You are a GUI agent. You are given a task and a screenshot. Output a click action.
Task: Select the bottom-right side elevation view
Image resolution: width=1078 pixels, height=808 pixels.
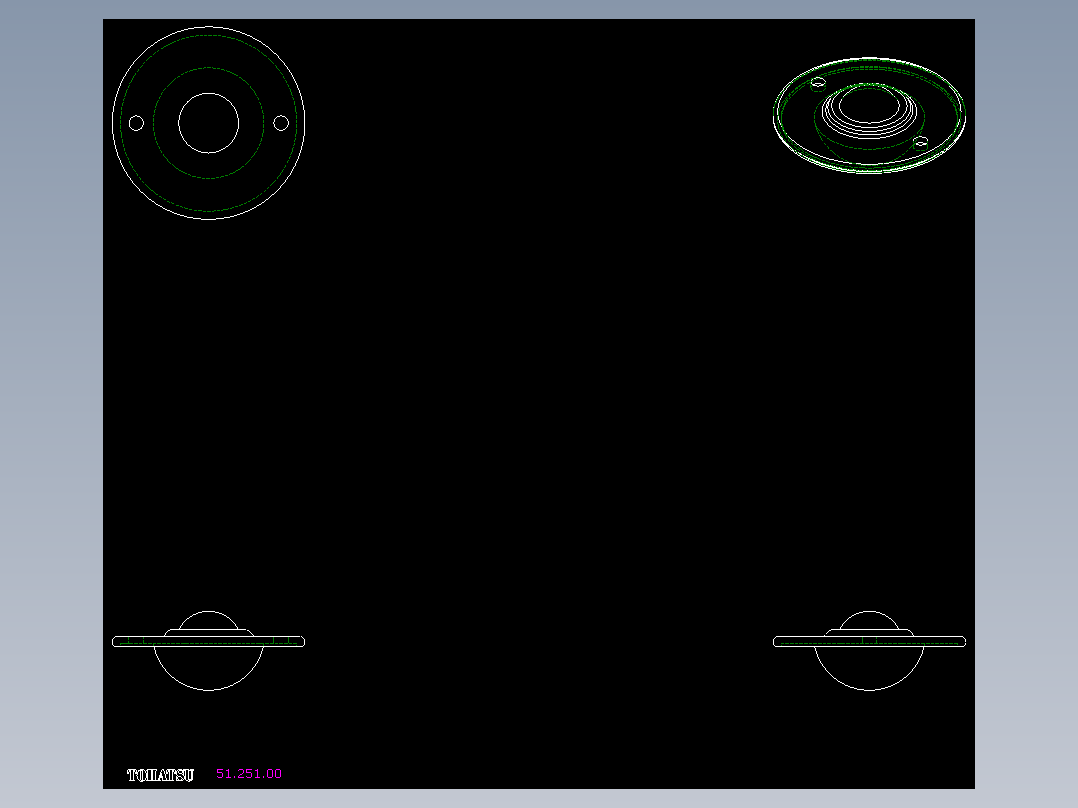coord(869,651)
